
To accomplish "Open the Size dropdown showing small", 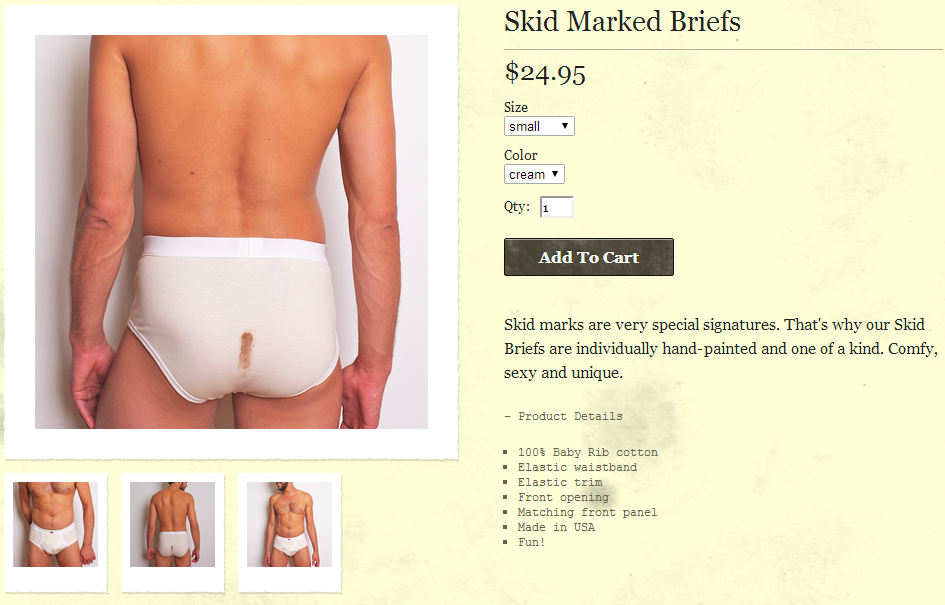I will pyautogui.click(x=539, y=126).
